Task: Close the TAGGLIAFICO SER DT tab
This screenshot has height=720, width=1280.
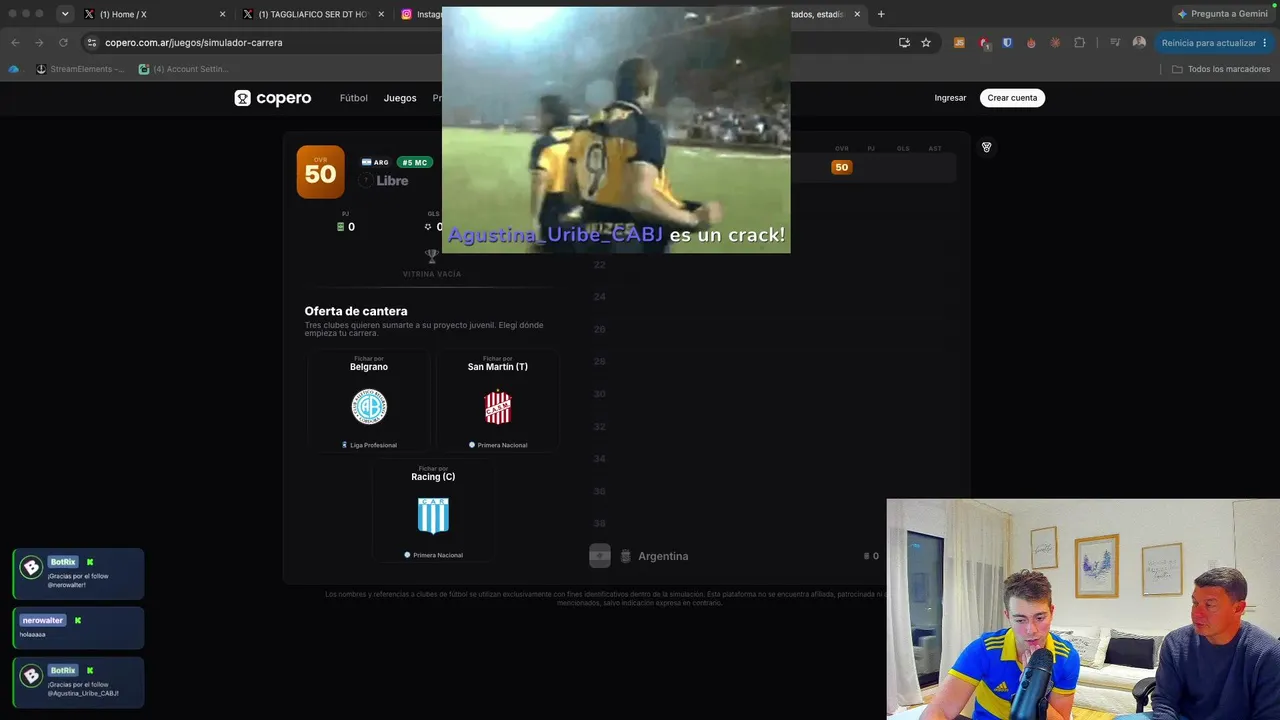Action: pyautogui.click(x=381, y=14)
